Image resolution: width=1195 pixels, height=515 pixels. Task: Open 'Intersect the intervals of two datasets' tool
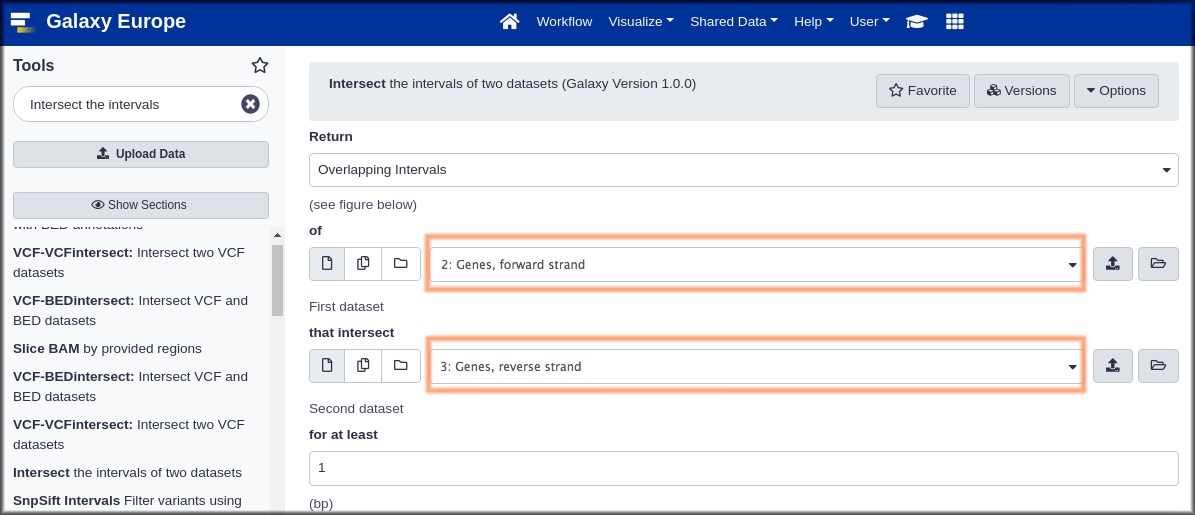[x=127, y=472]
